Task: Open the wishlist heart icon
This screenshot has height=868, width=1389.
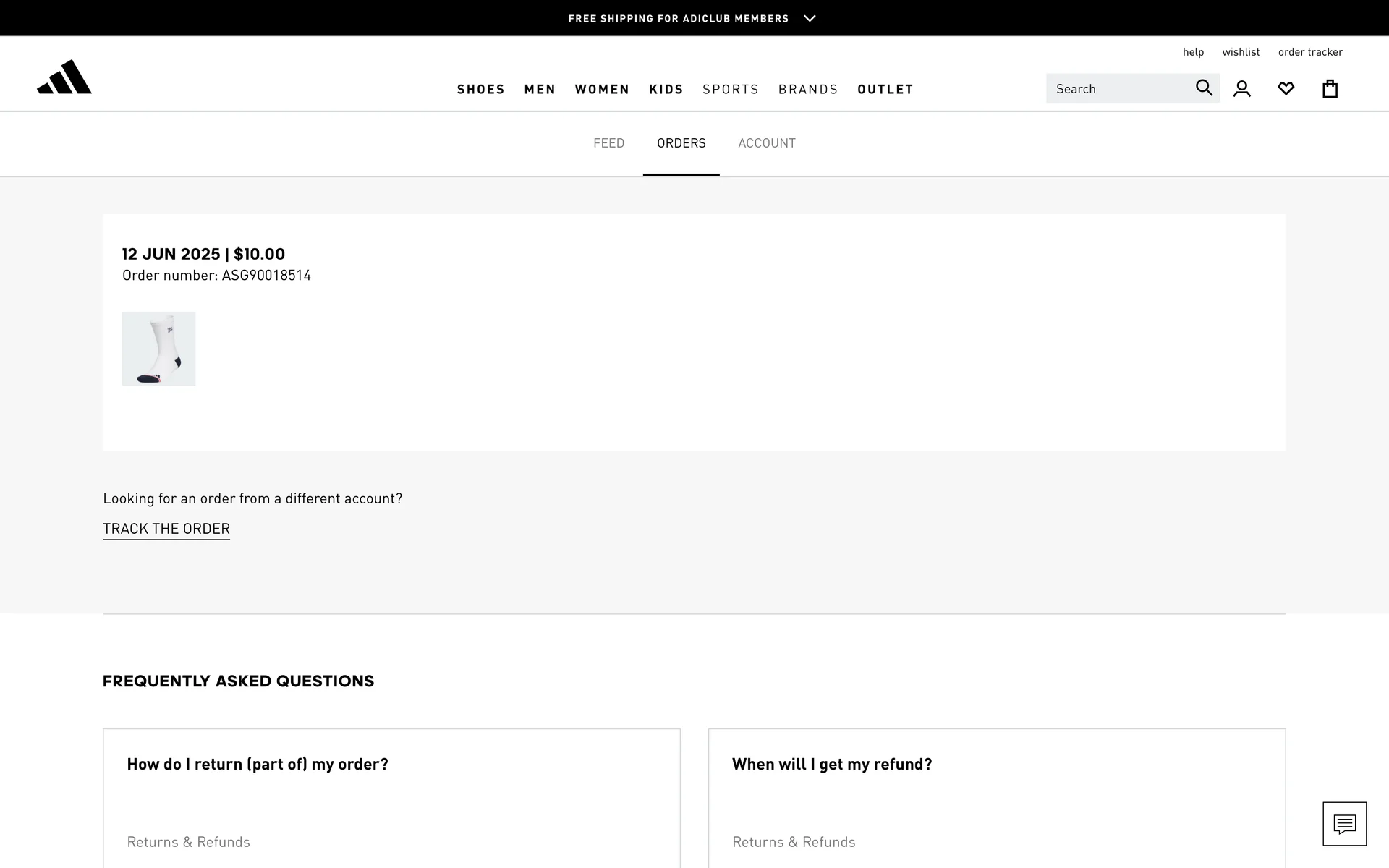Action: tap(1286, 89)
